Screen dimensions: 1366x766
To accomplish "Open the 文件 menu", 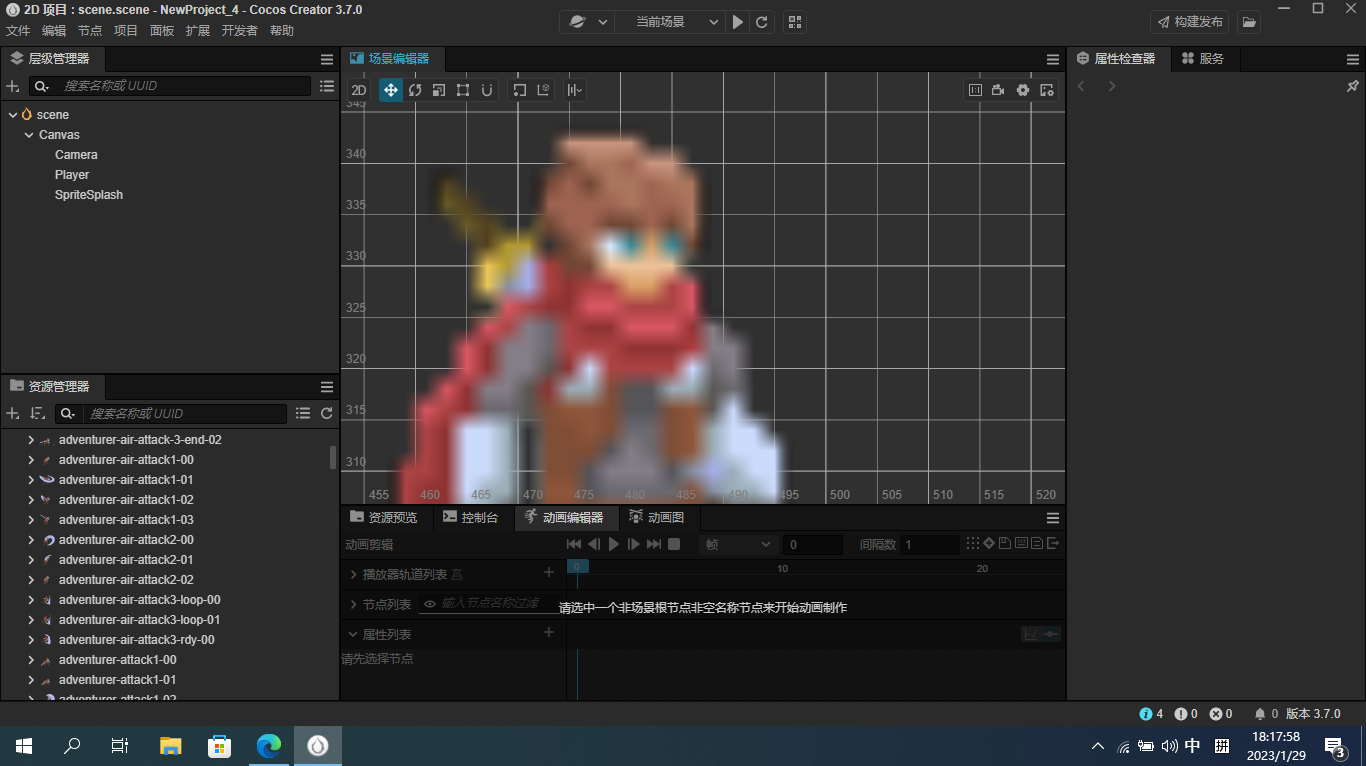I will [18, 31].
